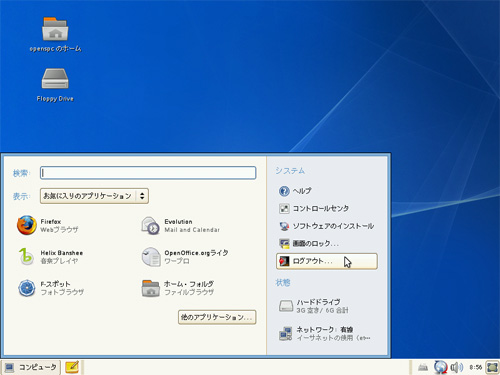
Task: Open OpenOffice.org Writer word processor
Action: (185, 257)
